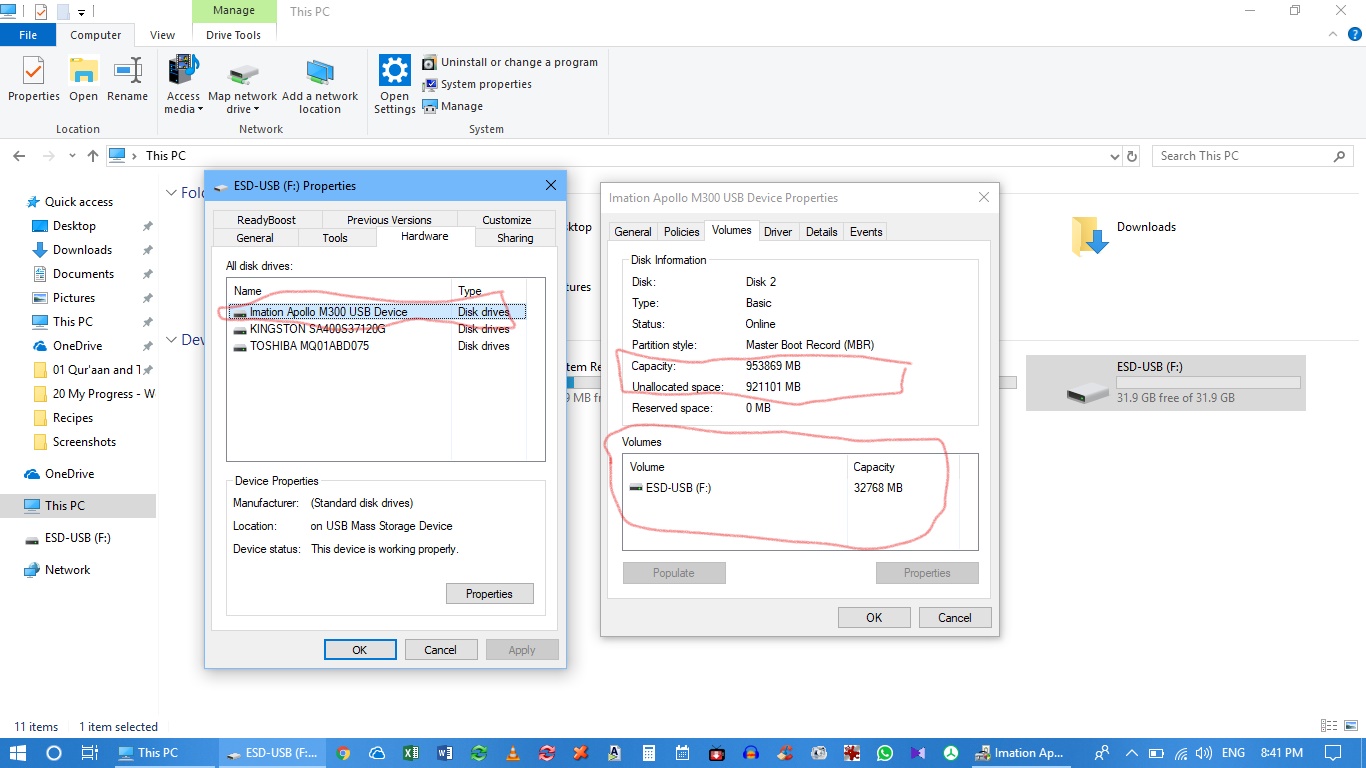Open Microsoft Excel from the taskbar
Screen dimensions: 1366x768
click(x=411, y=752)
